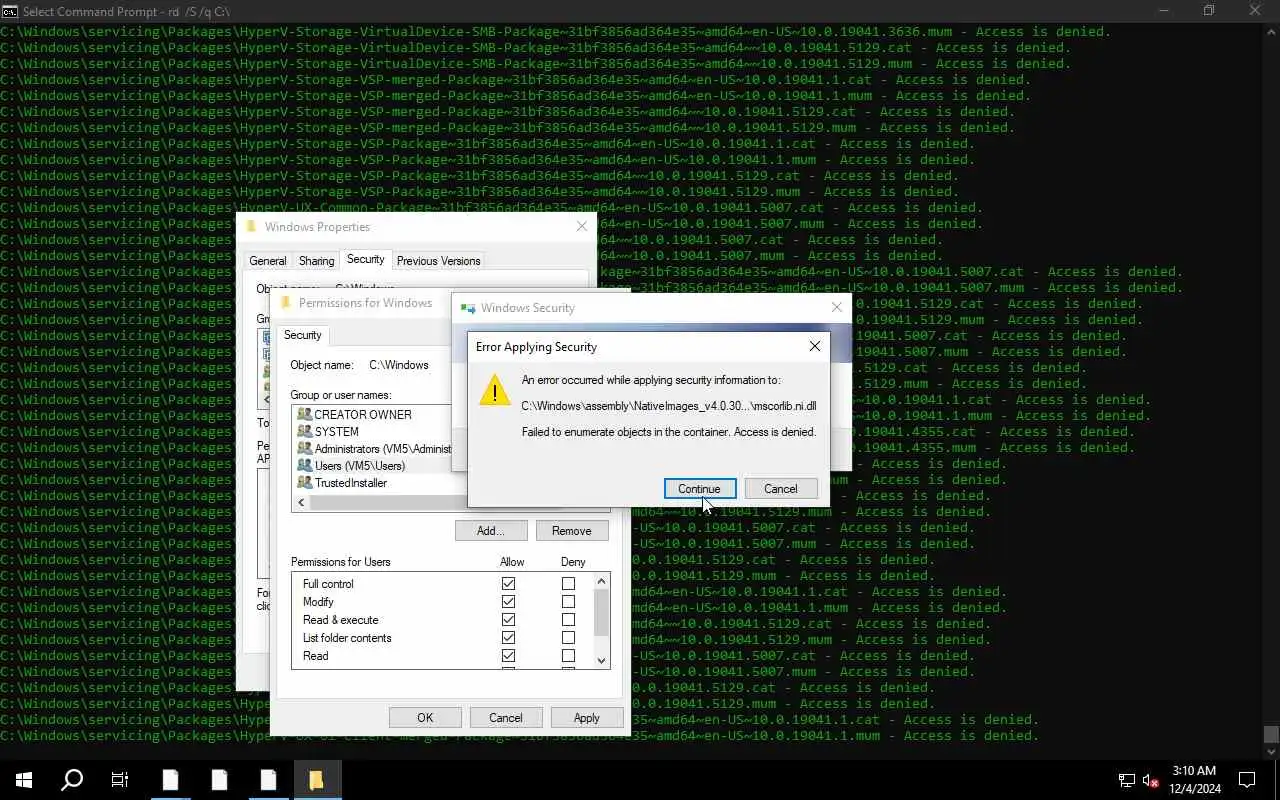The width and height of the screenshot is (1280, 800).
Task: Click the Add... button
Action: point(491,531)
